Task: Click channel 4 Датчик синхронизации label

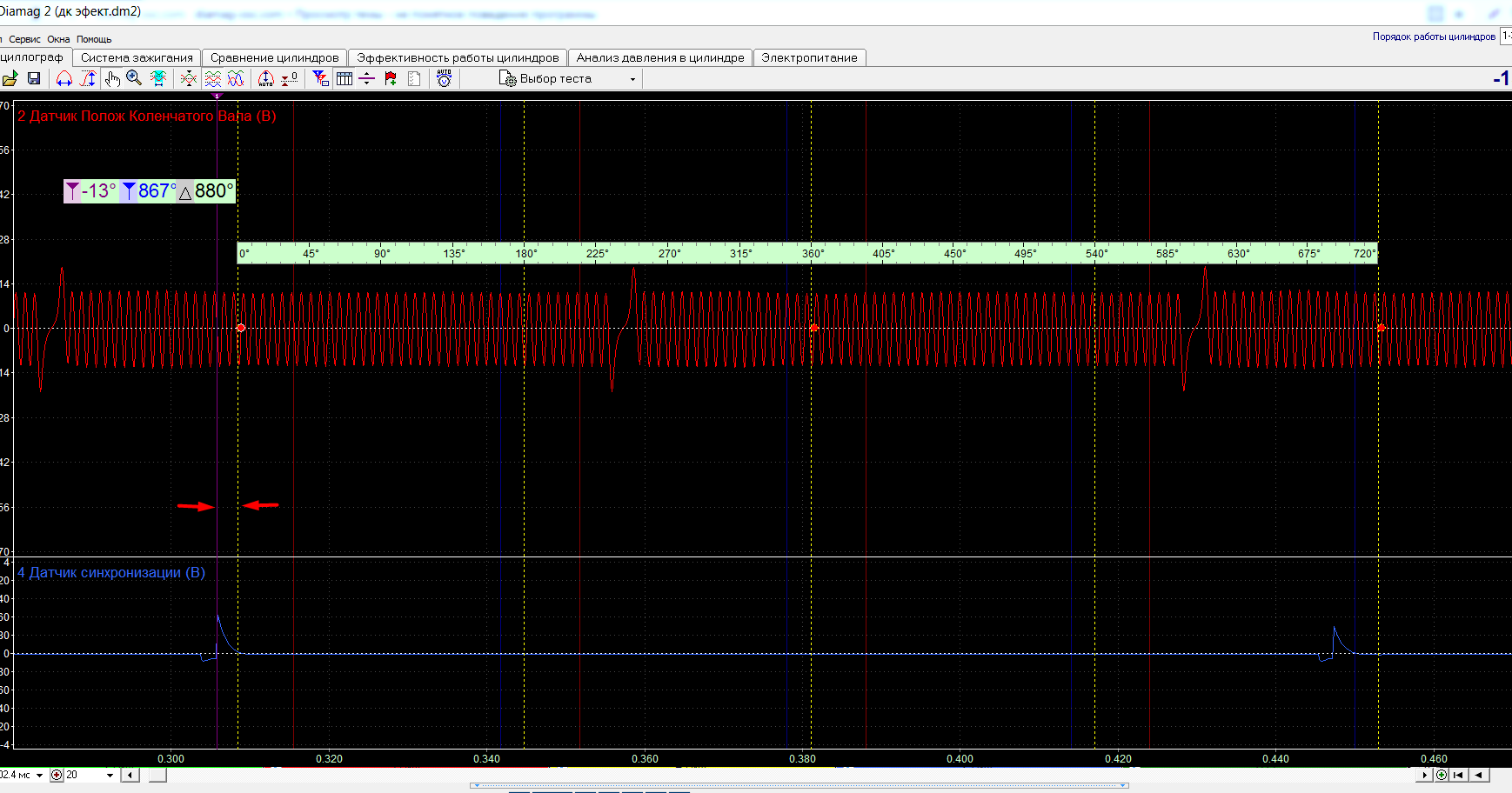Action: pos(111,572)
